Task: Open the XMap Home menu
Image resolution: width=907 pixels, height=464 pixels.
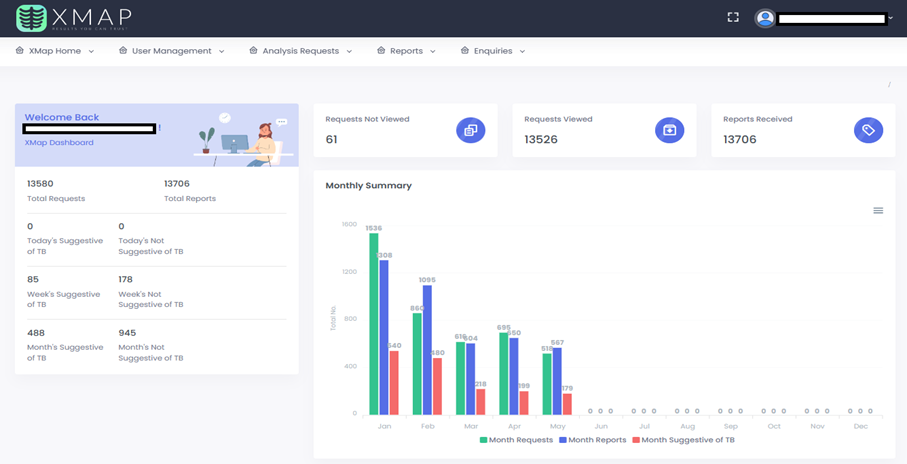Action: [55, 51]
